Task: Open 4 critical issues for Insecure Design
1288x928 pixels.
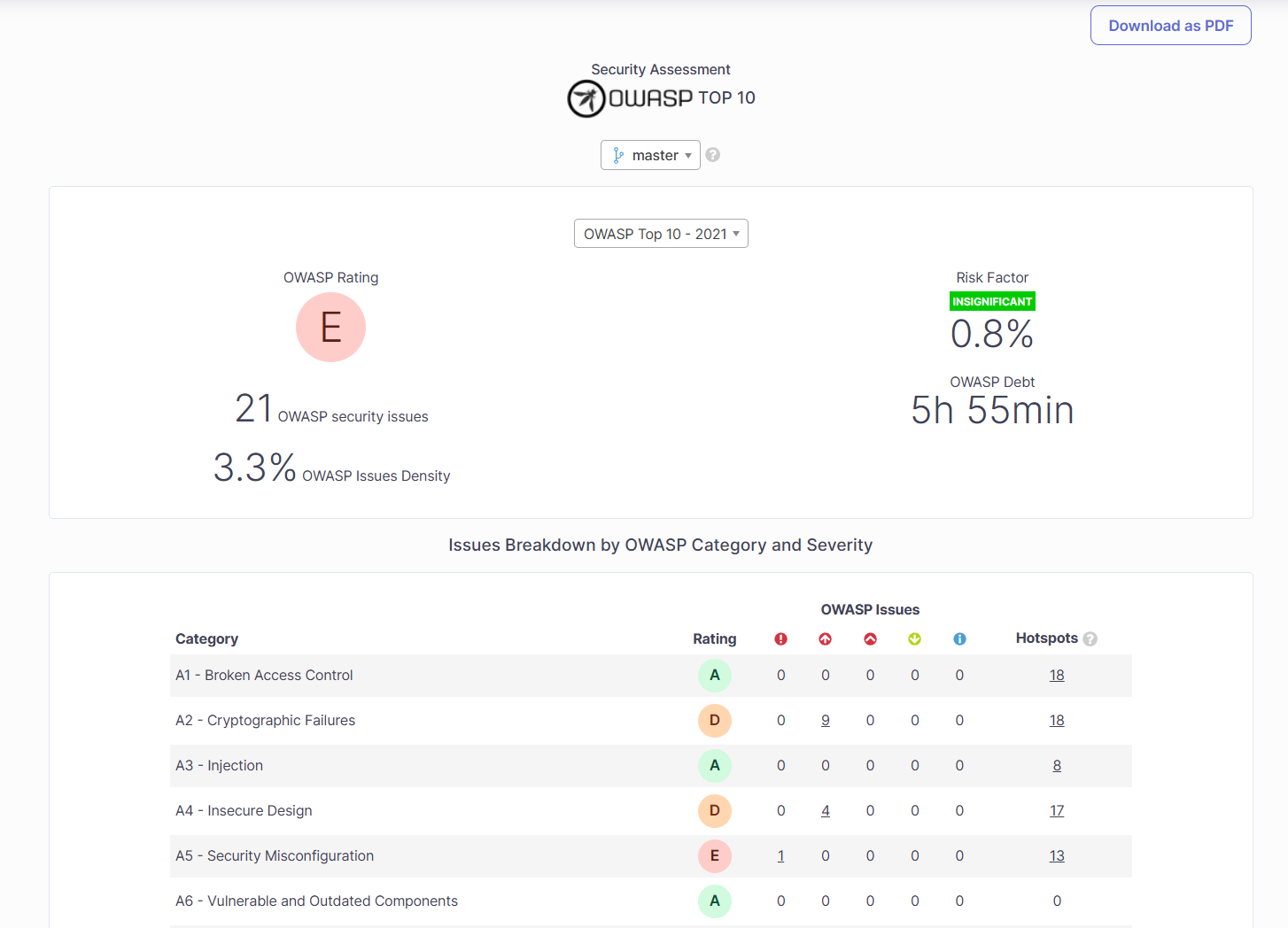Action: [x=826, y=811]
